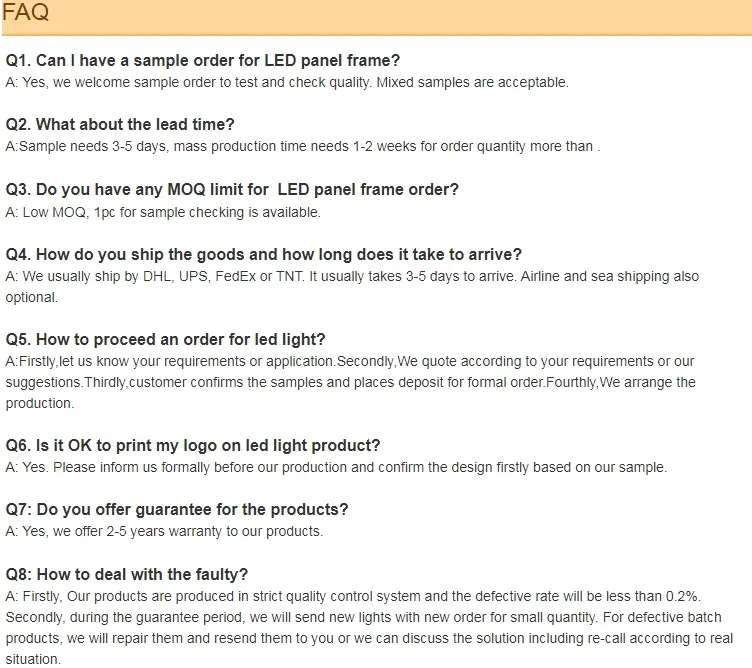Click the Q2 lead time question

click(x=120, y=125)
